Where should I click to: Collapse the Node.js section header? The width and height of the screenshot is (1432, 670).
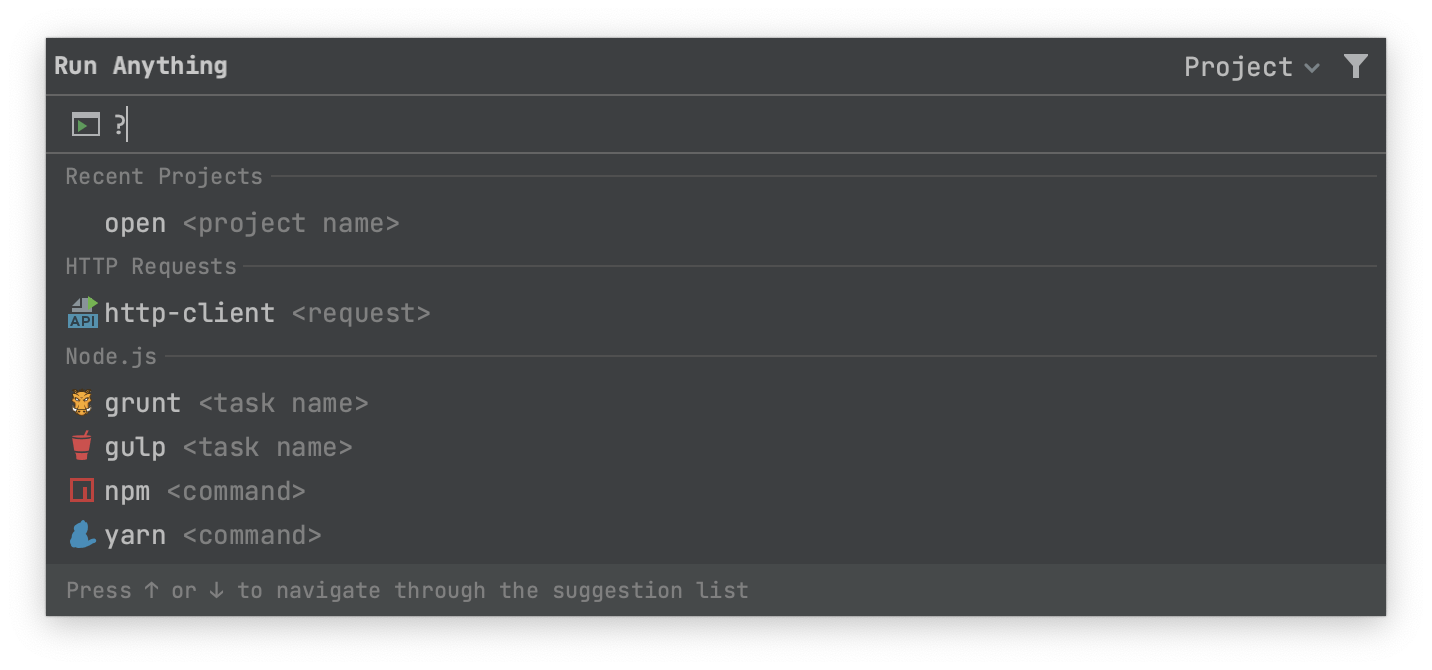pyautogui.click(x=110, y=356)
